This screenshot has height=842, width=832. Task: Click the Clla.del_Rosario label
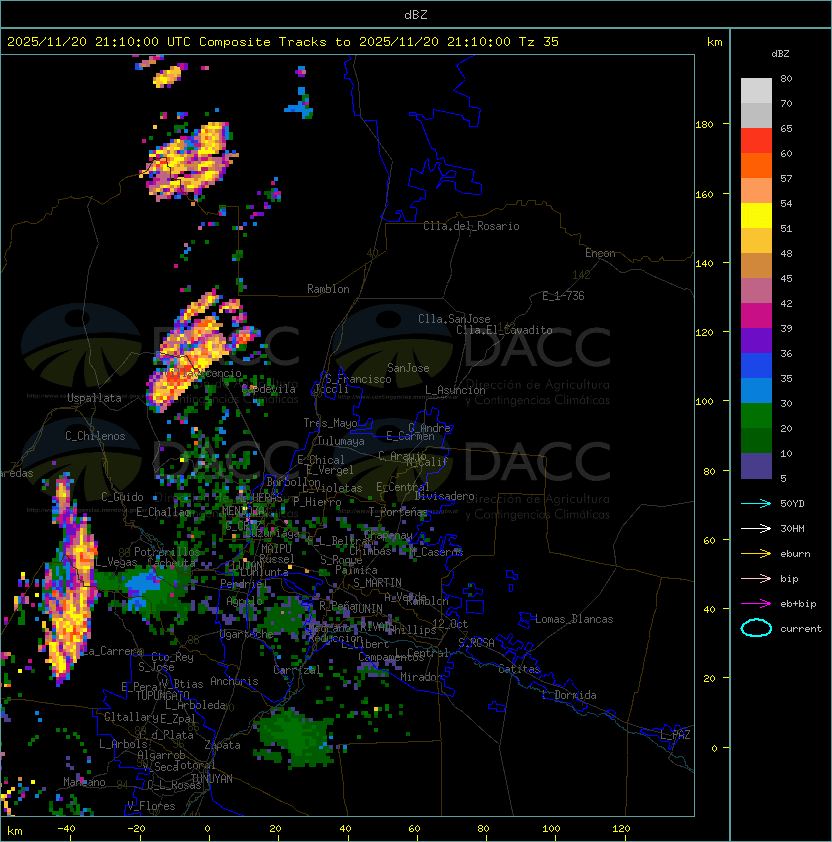point(471,226)
